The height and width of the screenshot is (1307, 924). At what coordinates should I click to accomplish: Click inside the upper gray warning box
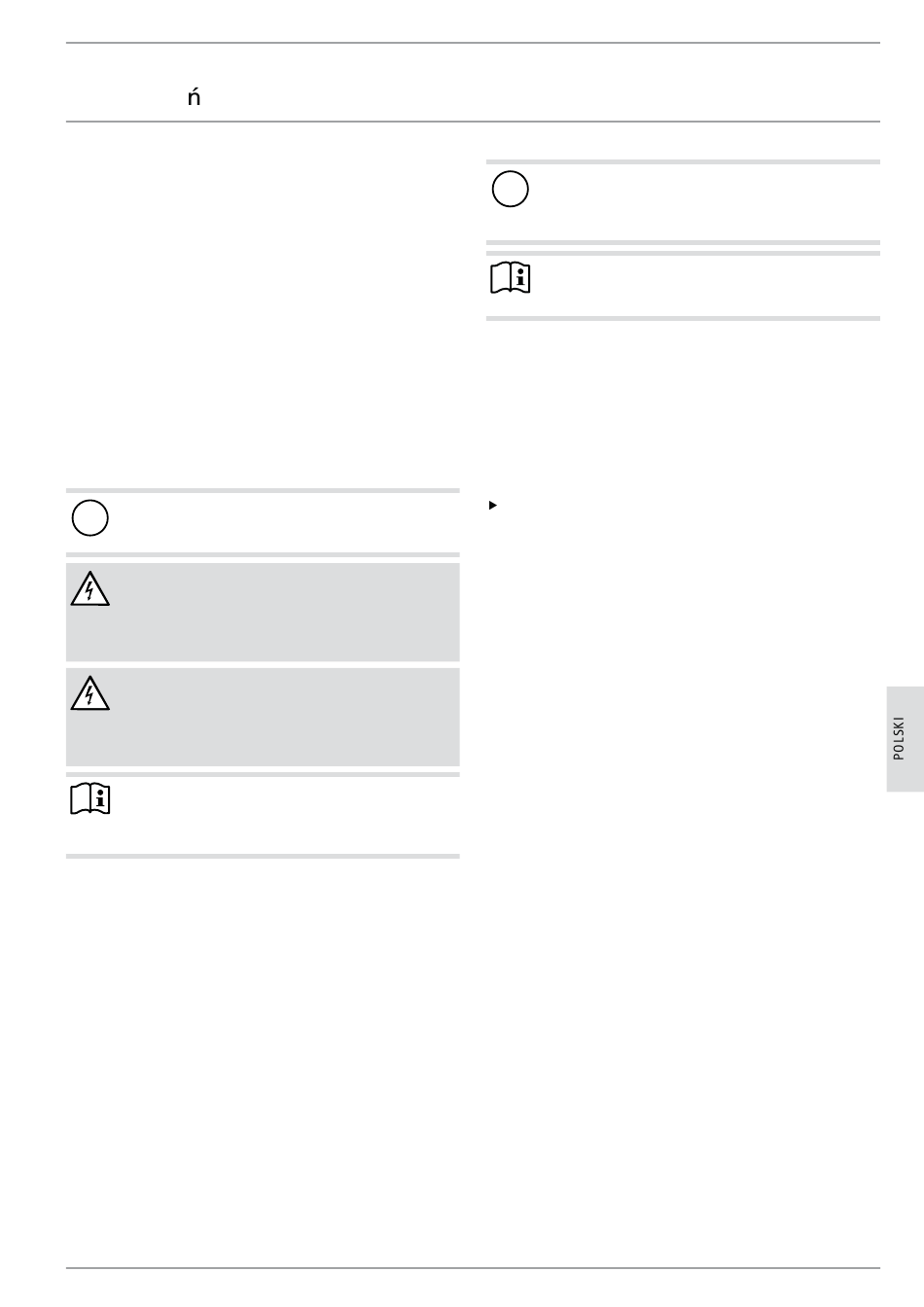282,613
